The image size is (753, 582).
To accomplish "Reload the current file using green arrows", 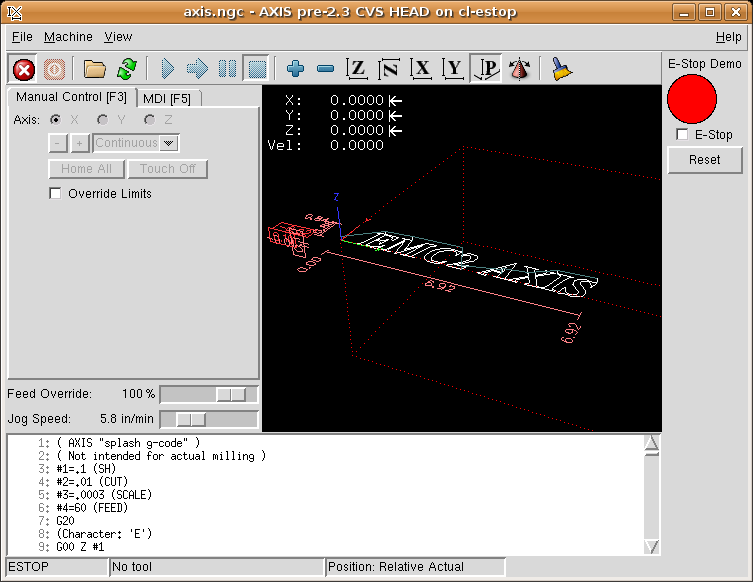I will pyautogui.click(x=126, y=69).
